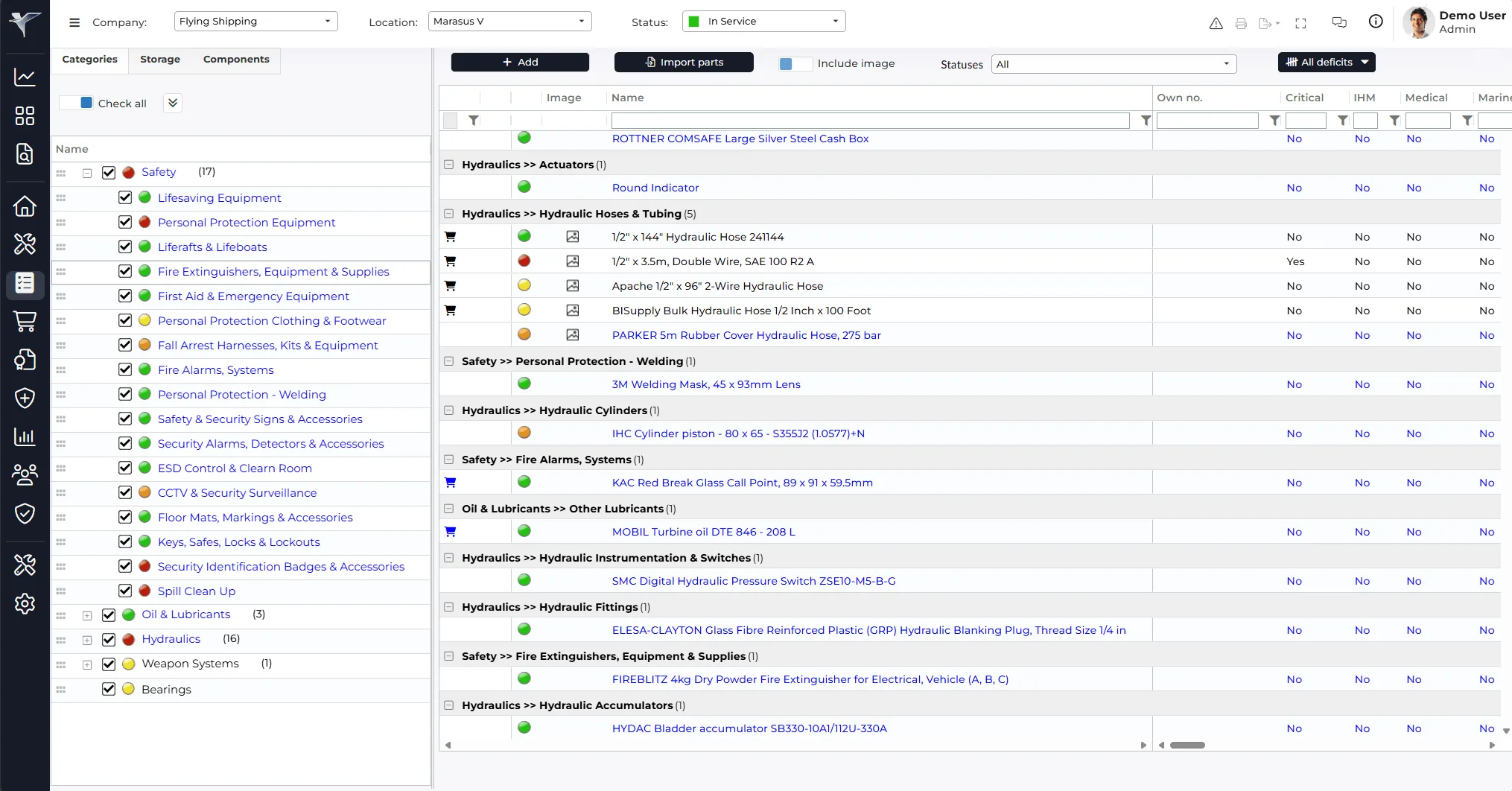Open settings gear icon in sidebar
This screenshot has height=791, width=1512.
pyautogui.click(x=25, y=603)
